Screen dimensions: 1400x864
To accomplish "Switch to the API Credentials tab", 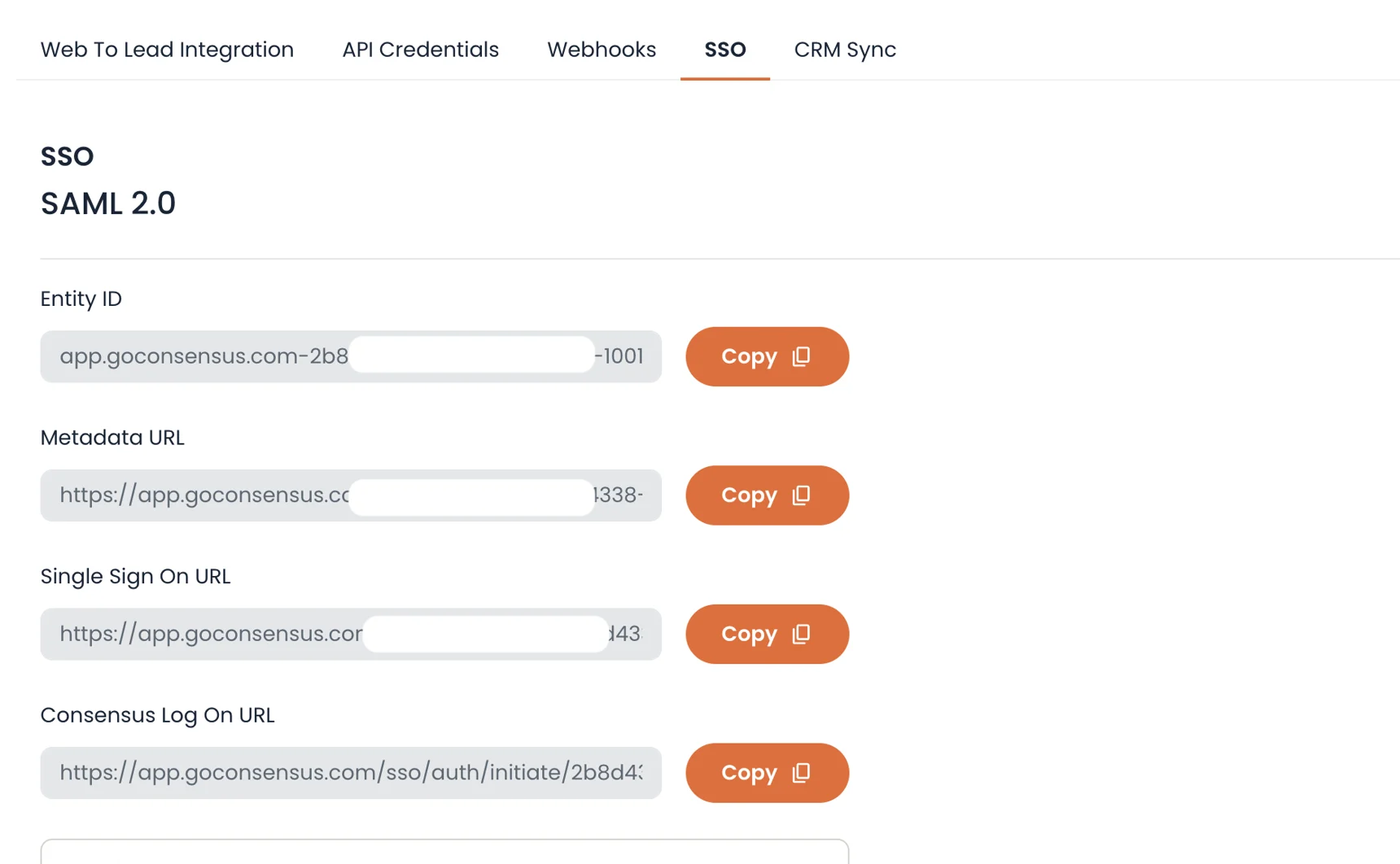I will (420, 50).
